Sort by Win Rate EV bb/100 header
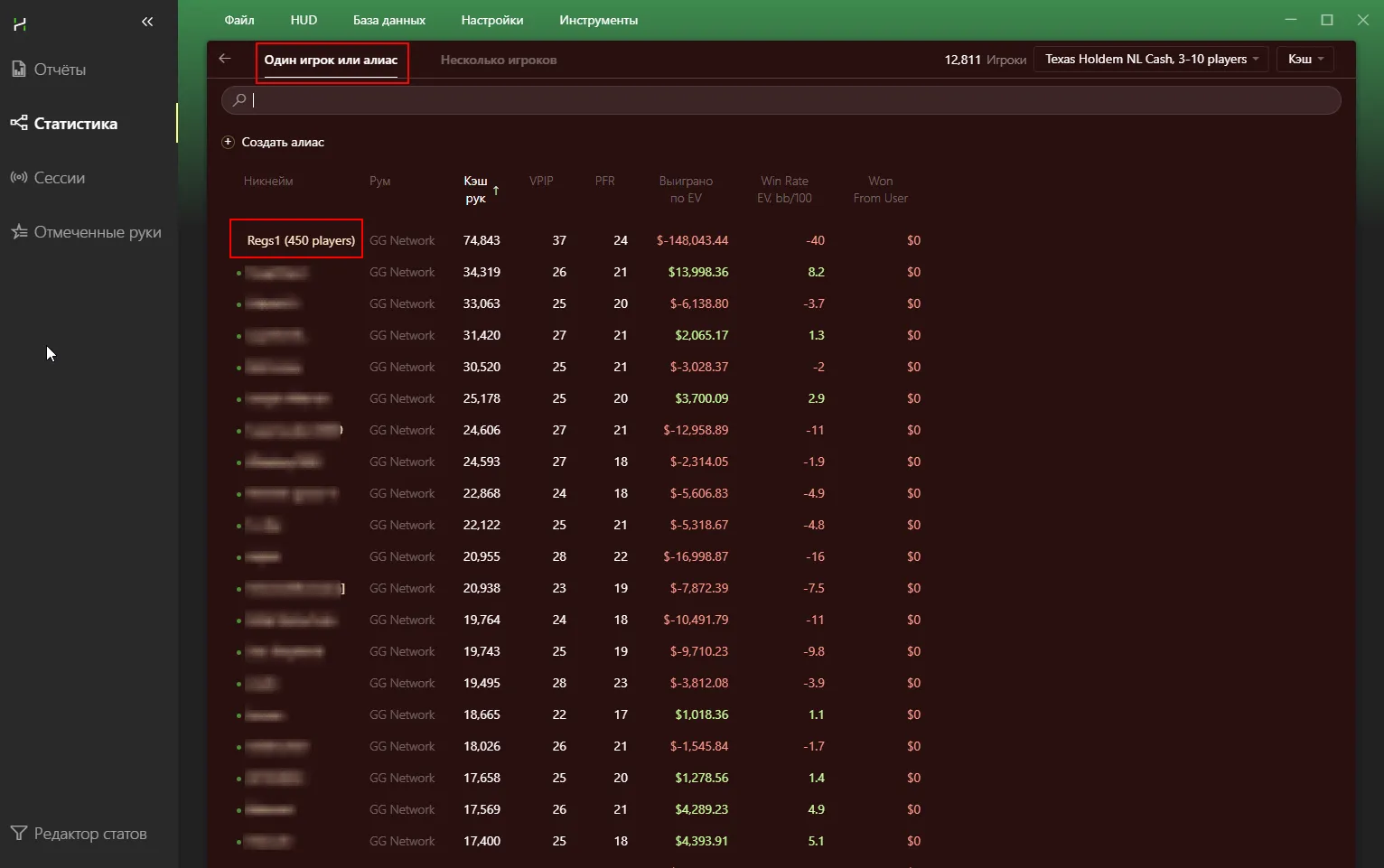Viewport: 1384px width, 868px height. point(784,190)
